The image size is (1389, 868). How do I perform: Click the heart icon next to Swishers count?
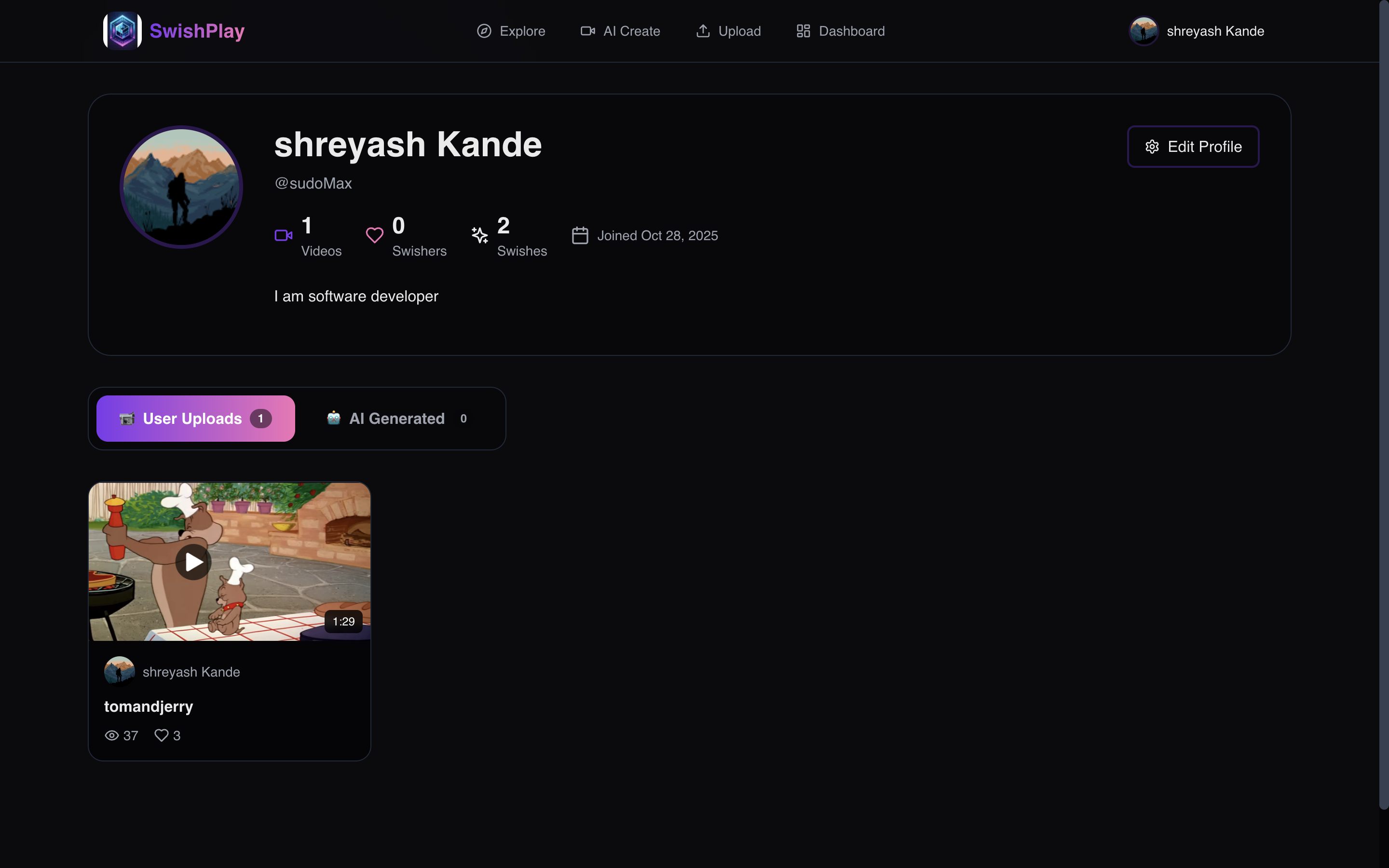click(374, 235)
